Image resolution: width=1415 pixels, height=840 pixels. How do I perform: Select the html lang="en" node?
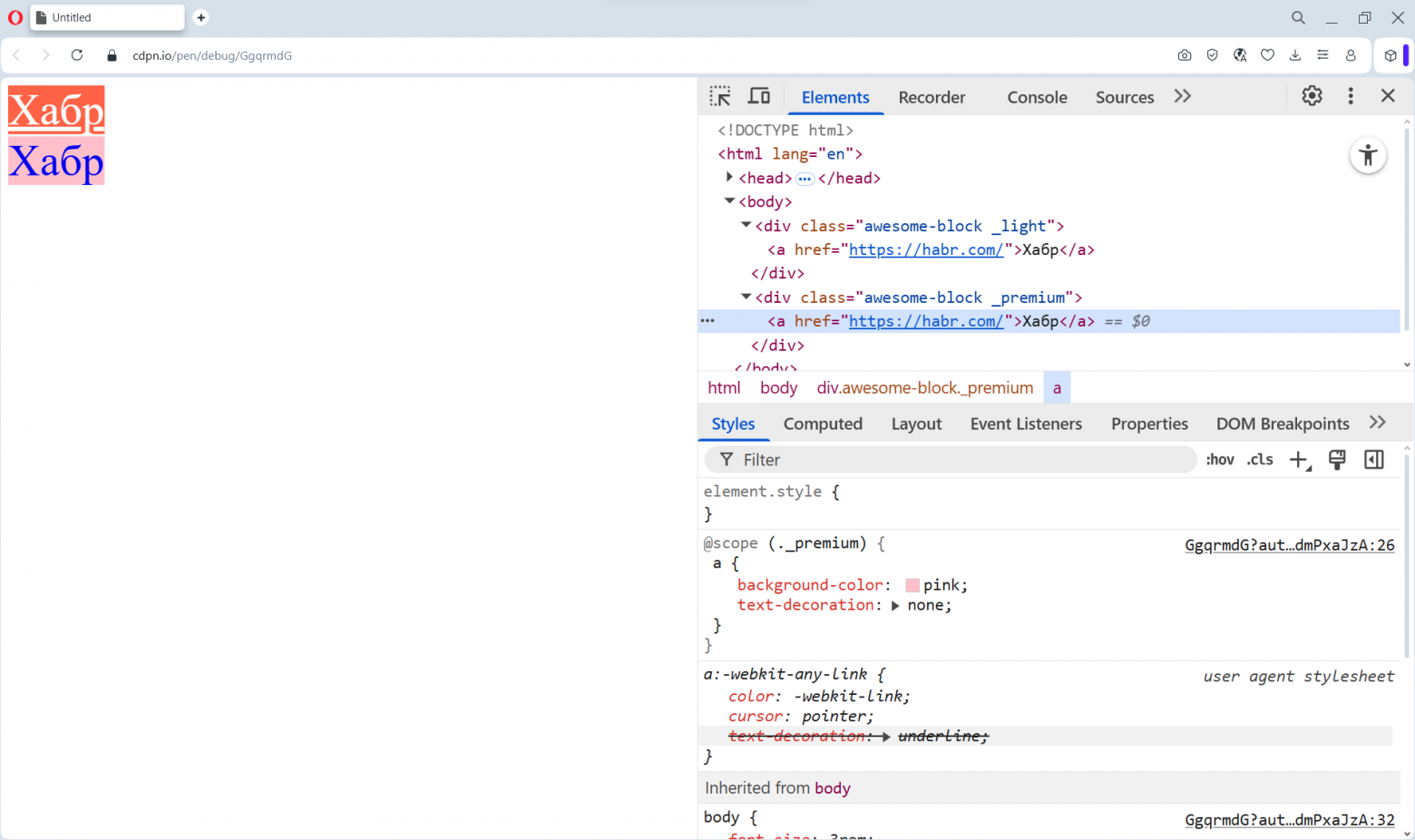(x=790, y=154)
